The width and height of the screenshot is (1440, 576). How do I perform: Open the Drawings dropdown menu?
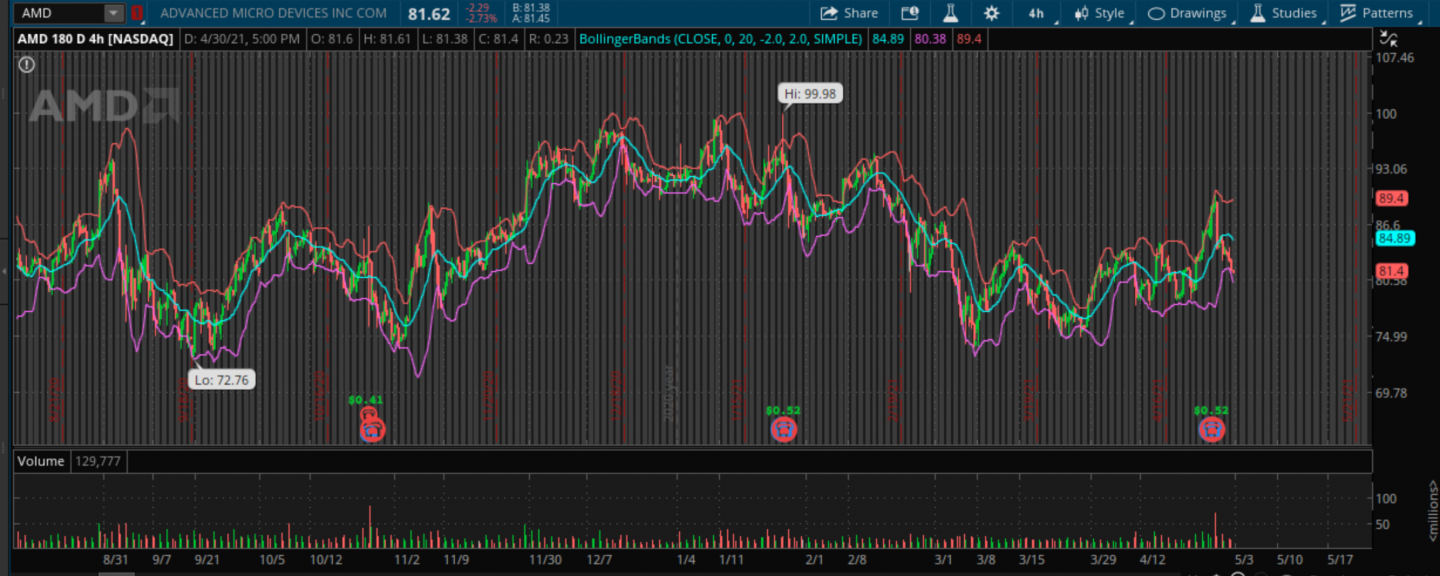1187,13
